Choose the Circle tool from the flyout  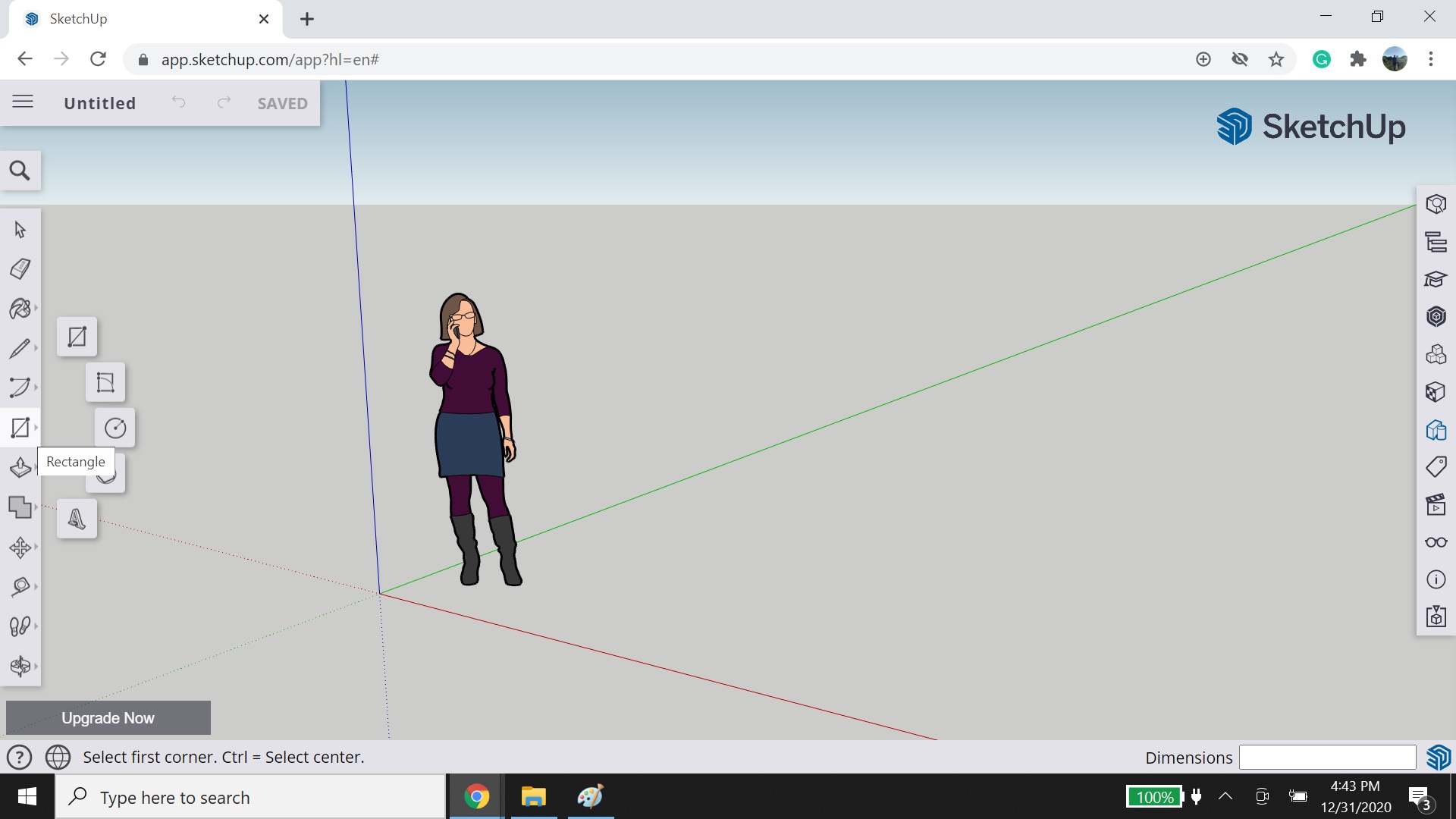click(115, 428)
